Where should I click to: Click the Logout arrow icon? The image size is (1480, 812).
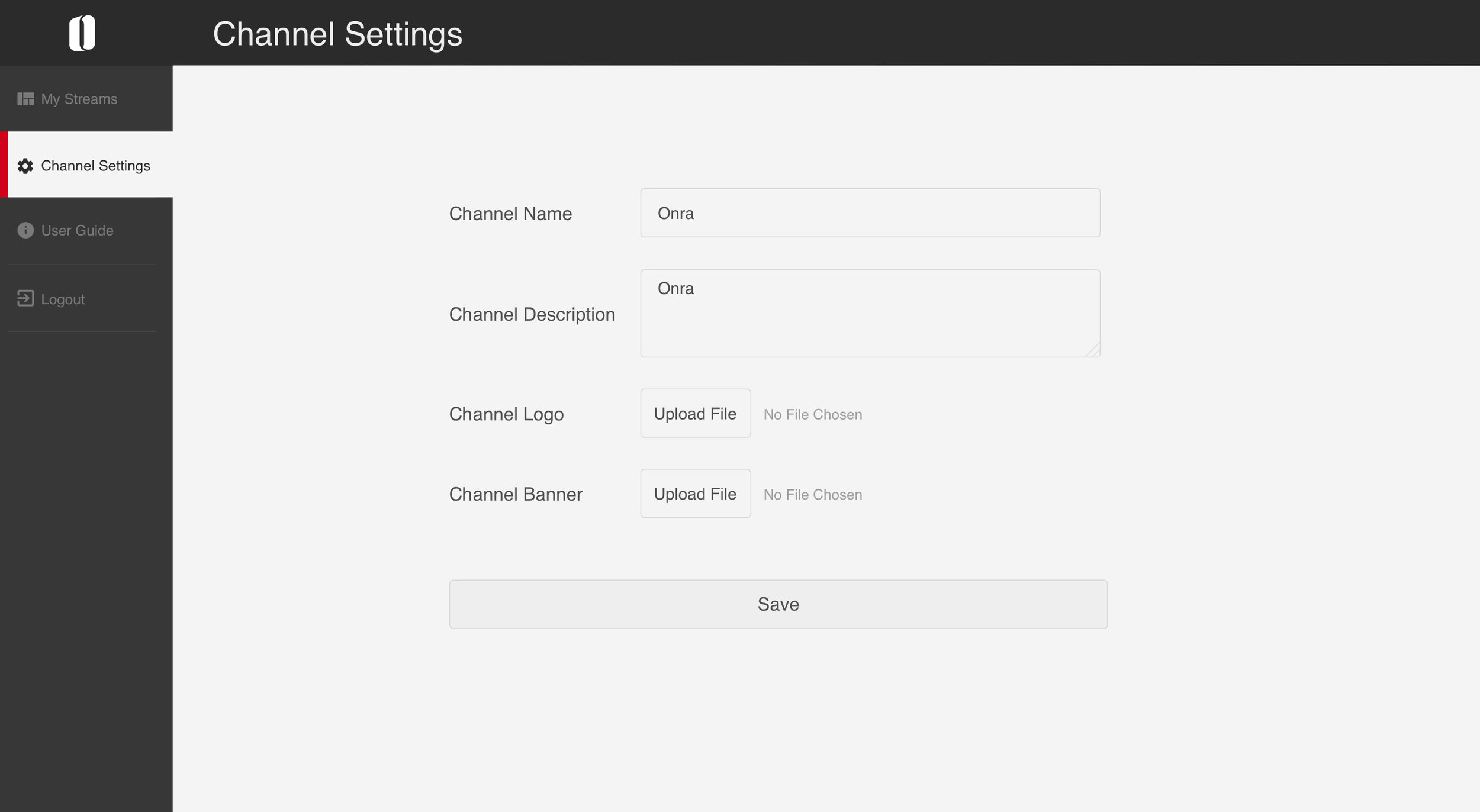coord(25,298)
